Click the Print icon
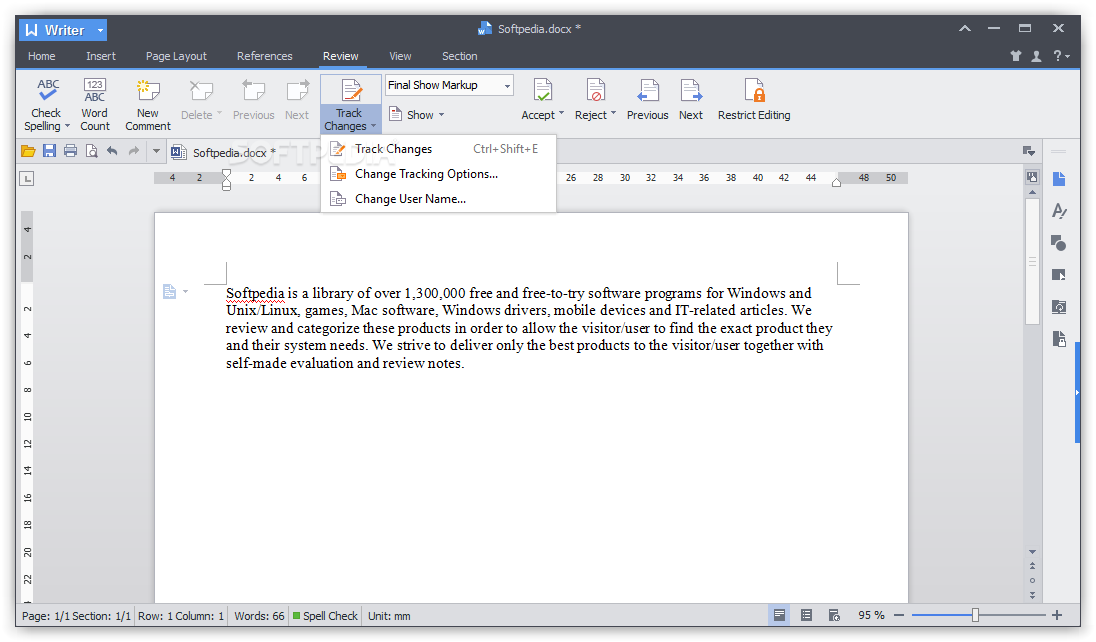 (70, 151)
